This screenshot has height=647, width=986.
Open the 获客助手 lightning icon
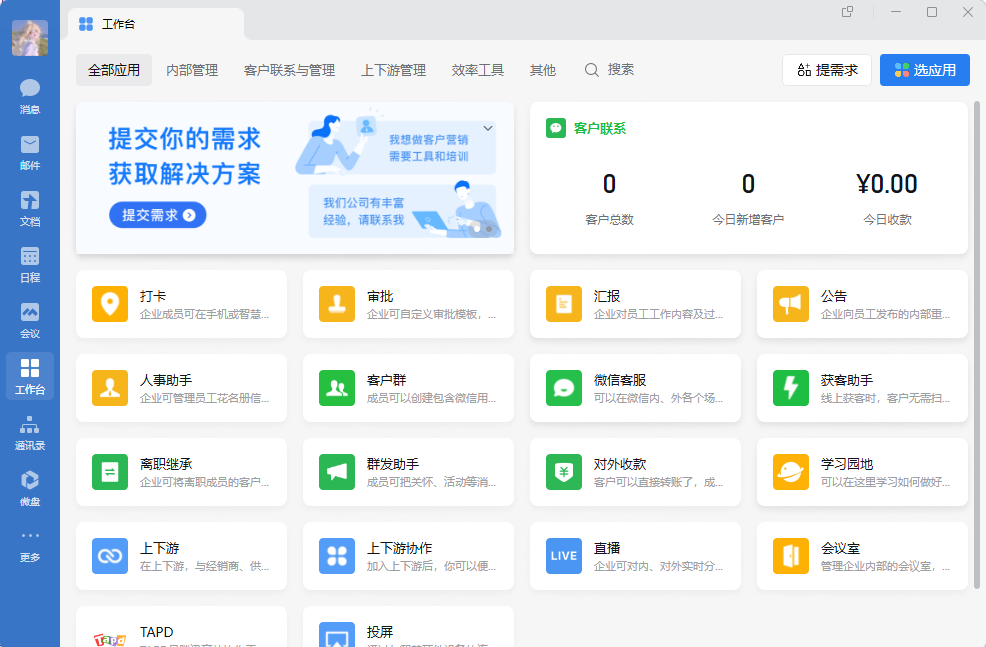tap(790, 388)
